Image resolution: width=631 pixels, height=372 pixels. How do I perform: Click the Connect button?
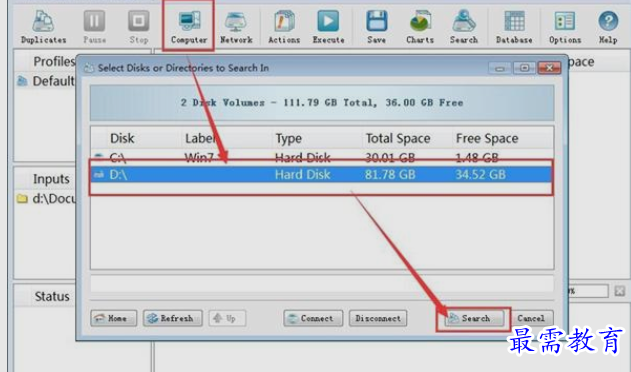point(313,318)
